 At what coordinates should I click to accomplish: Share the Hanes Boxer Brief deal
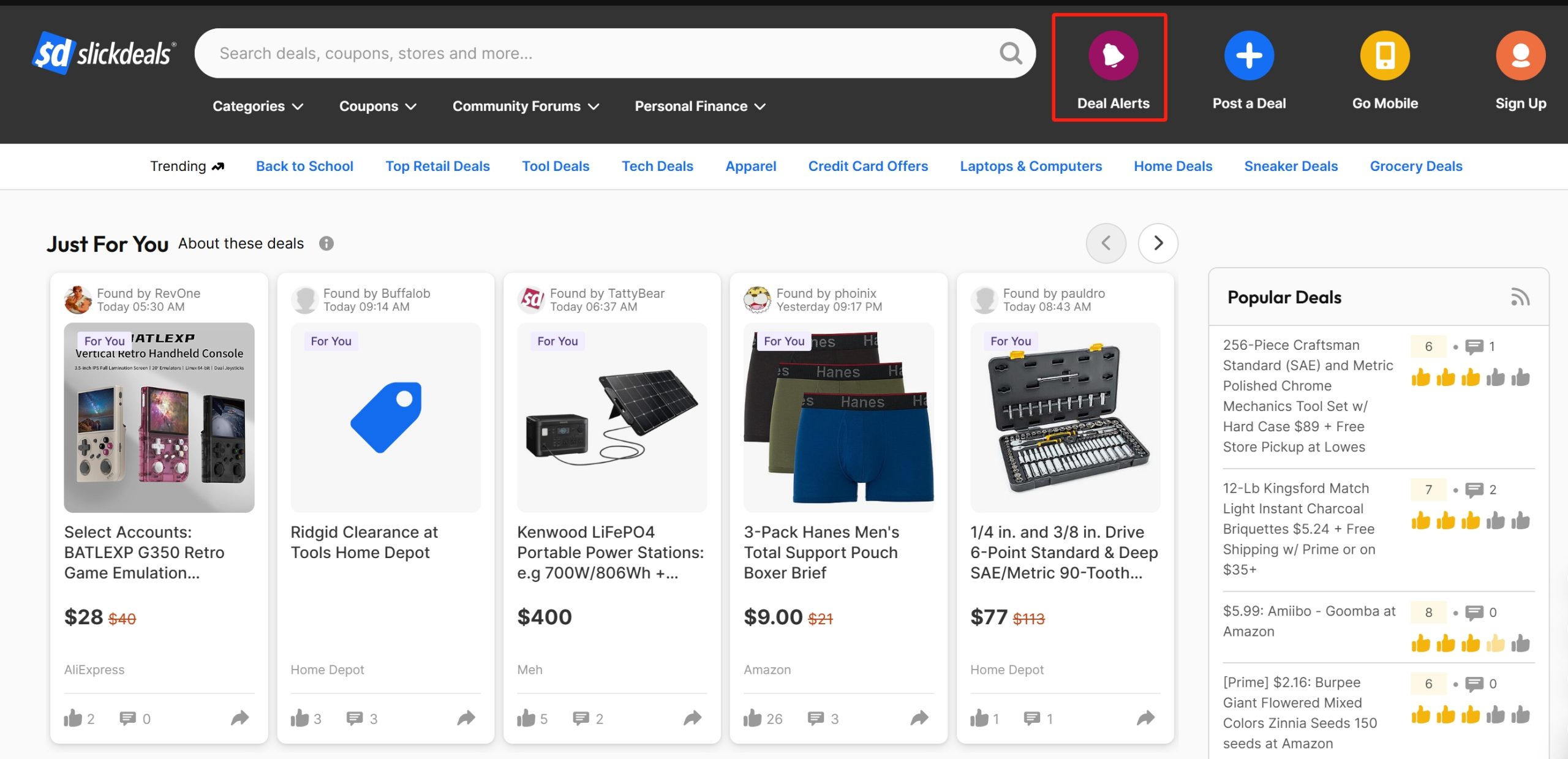(x=919, y=718)
